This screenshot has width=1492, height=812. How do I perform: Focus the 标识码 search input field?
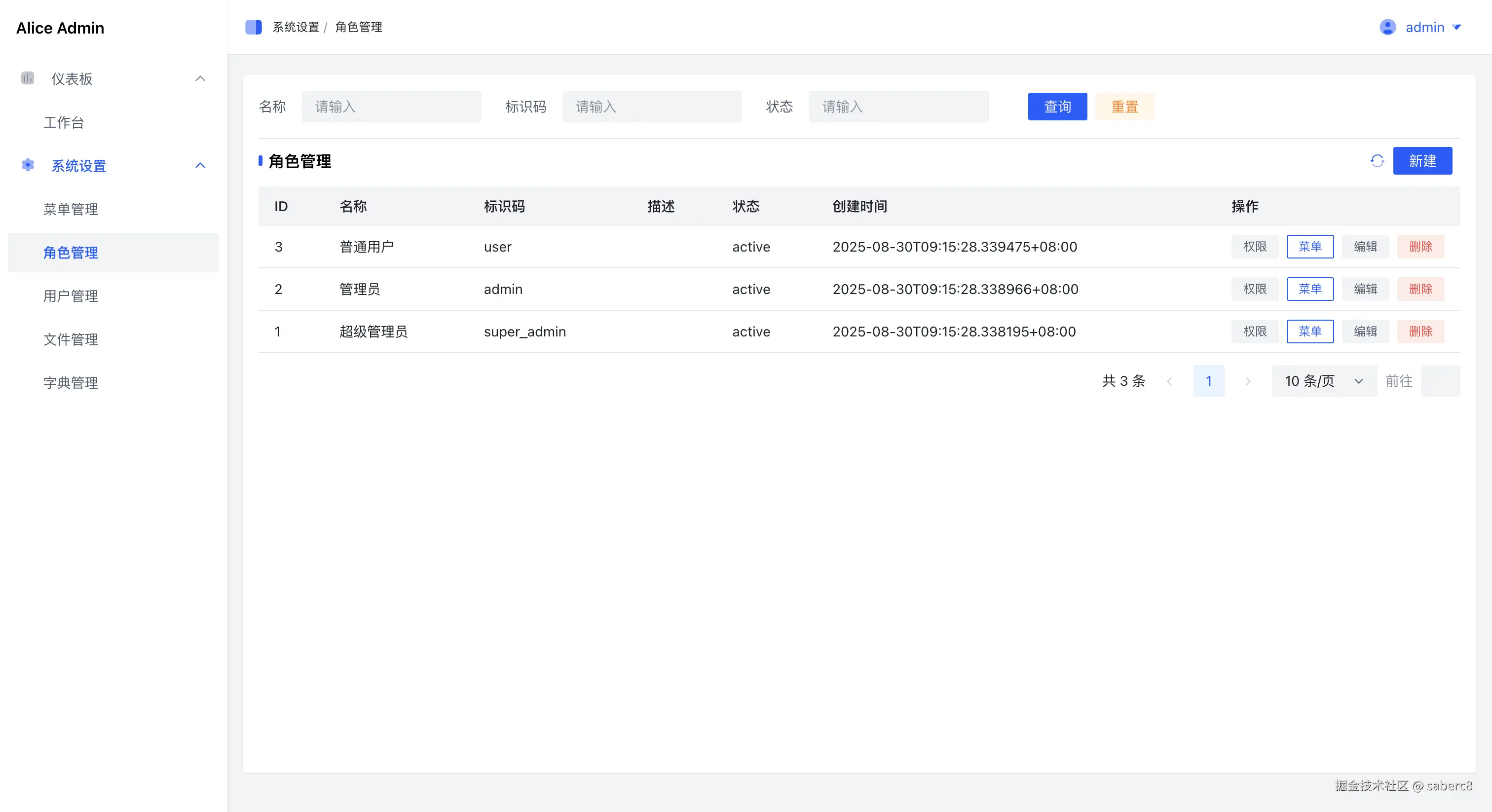coord(652,107)
